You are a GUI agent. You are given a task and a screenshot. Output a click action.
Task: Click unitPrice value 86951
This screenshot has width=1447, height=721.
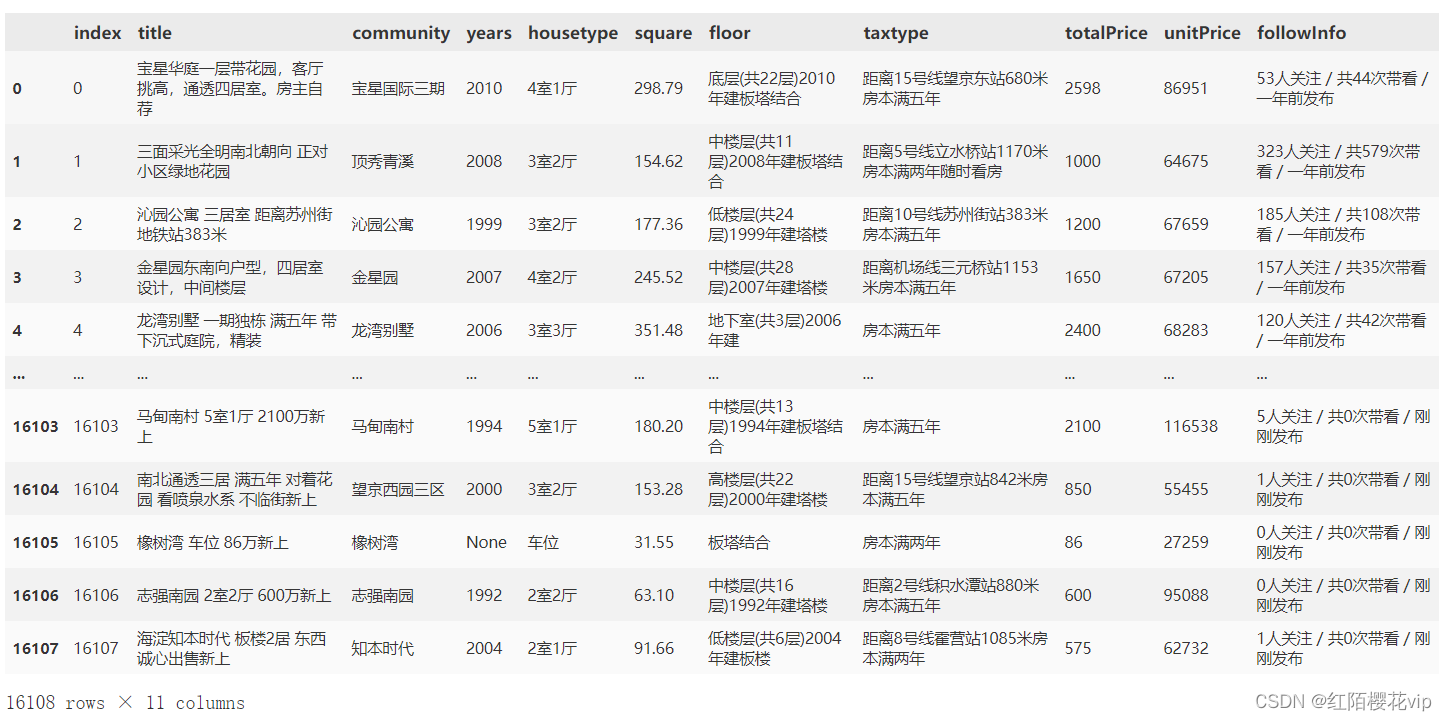[x=1186, y=88]
